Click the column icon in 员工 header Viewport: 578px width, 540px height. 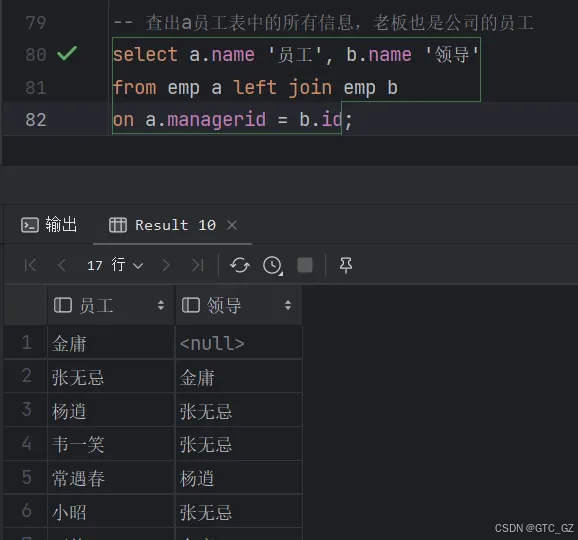point(63,305)
